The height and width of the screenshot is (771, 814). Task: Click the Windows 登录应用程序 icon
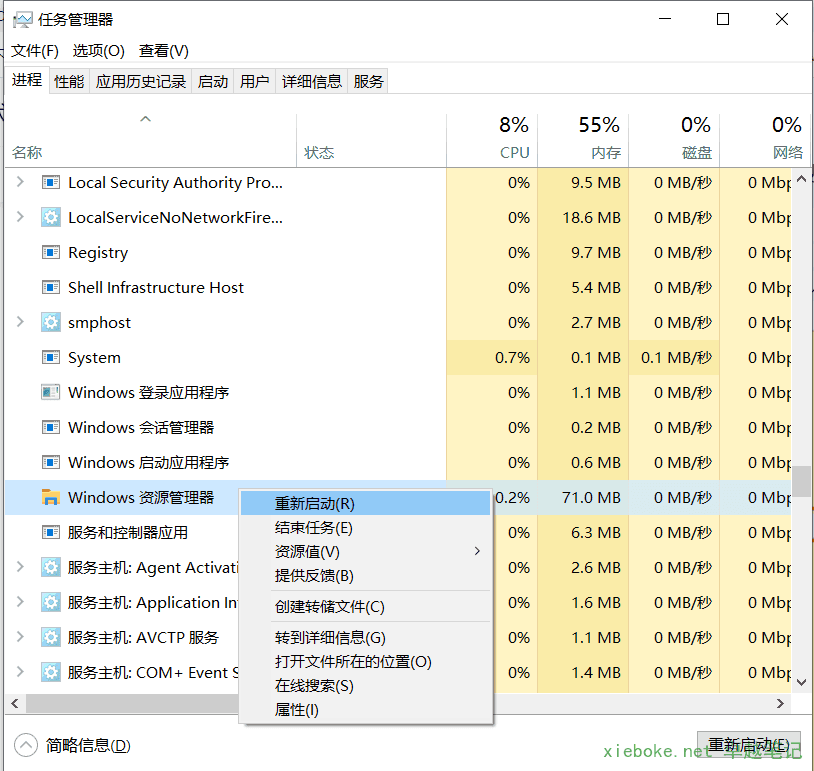point(50,393)
